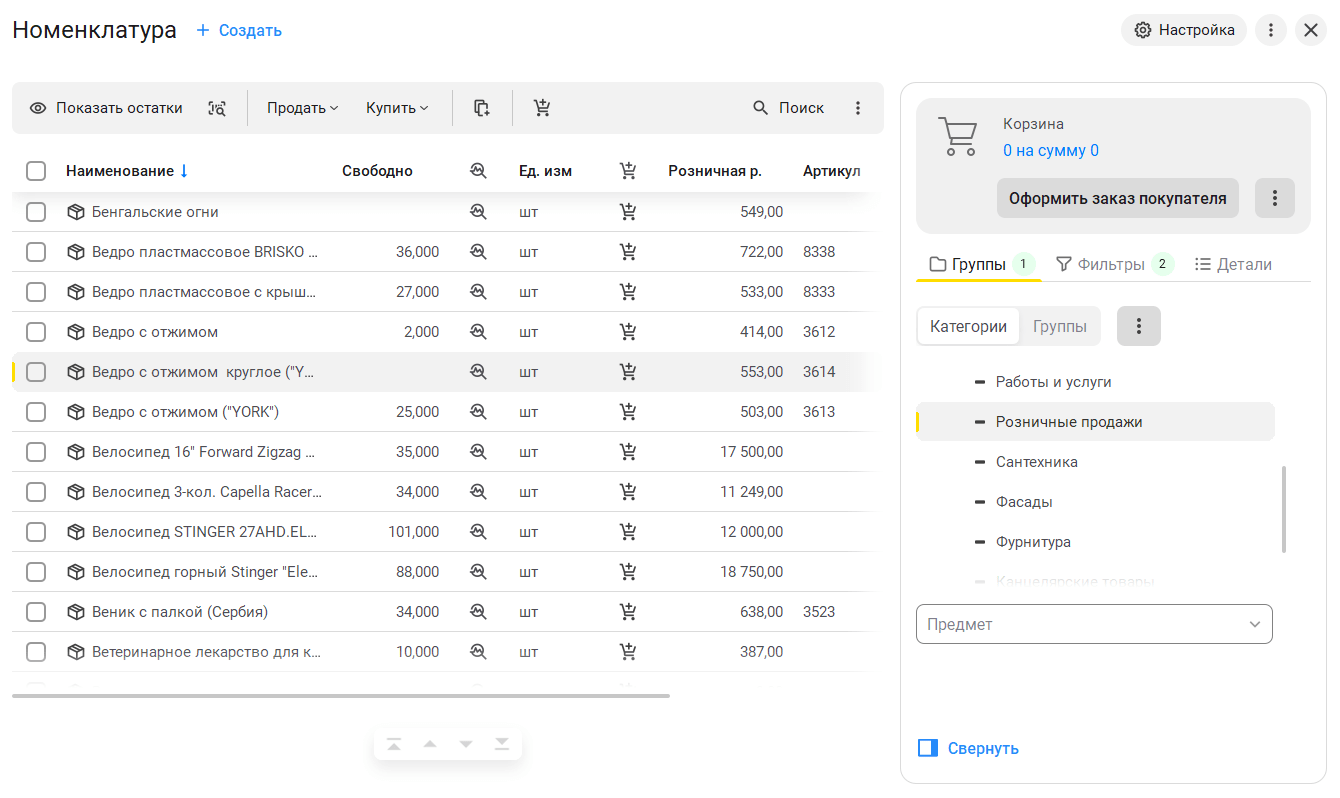Switch to the Детали tab
The height and width of the screenshot is (798, 1340).
click(x=1233, y=264)
